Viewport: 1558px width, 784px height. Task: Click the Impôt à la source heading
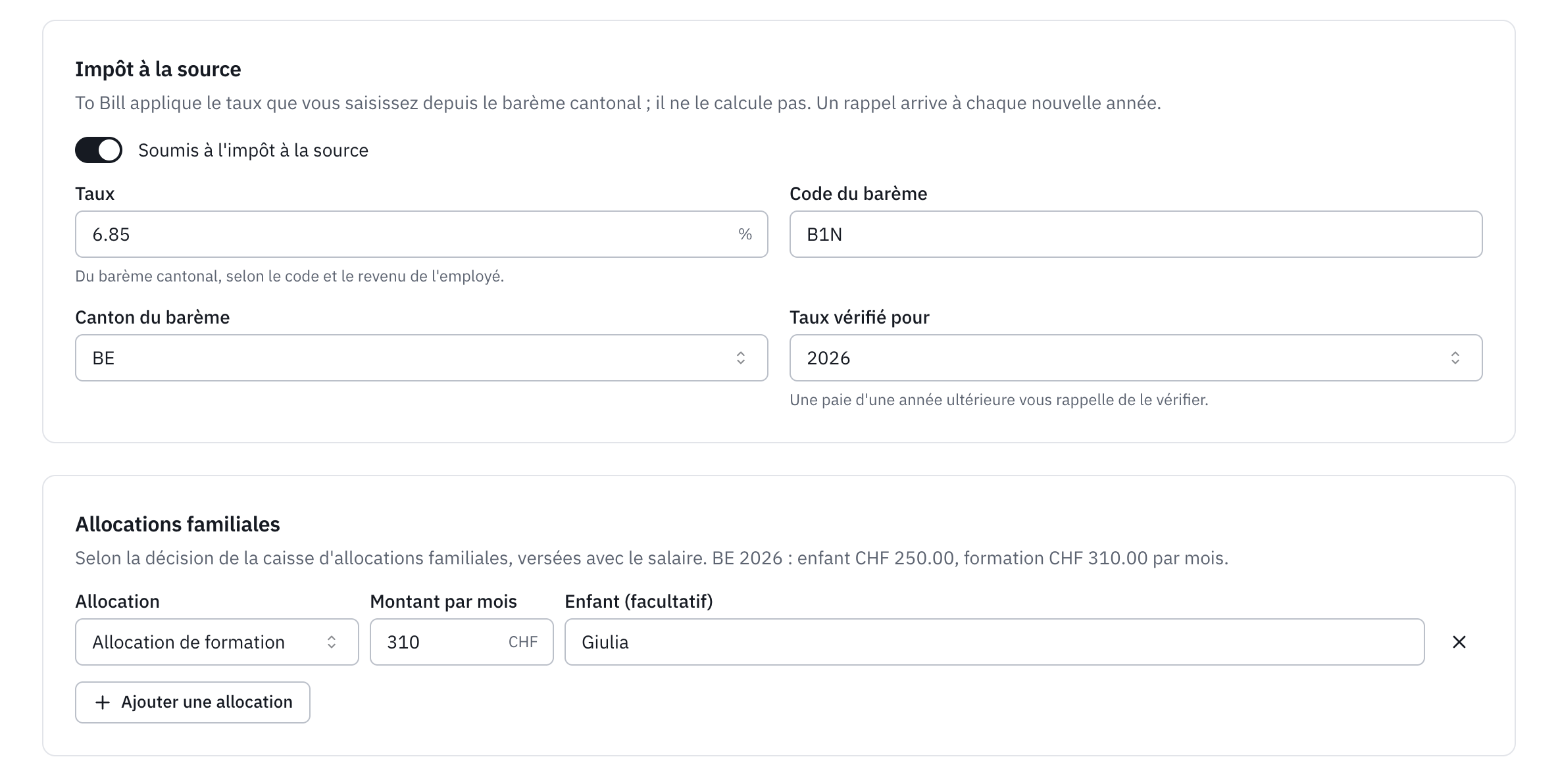(158, 69)
